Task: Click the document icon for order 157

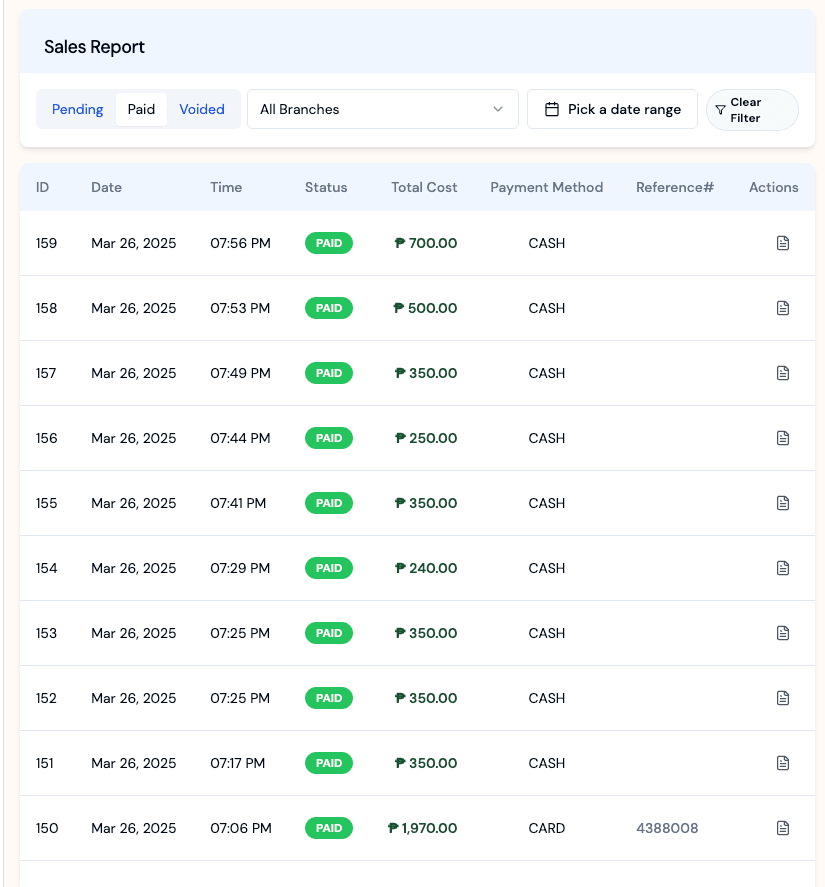Action: 783,373
